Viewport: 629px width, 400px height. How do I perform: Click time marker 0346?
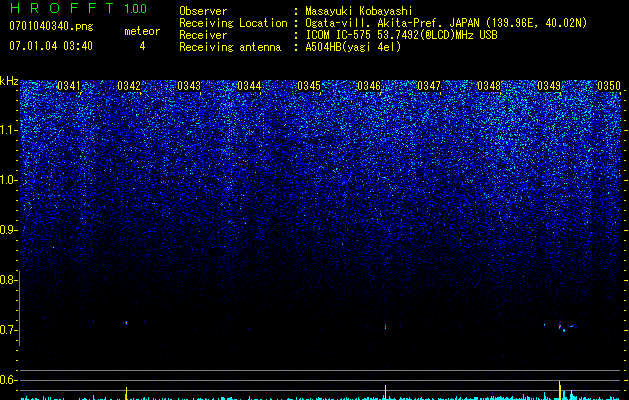[369, 86]
